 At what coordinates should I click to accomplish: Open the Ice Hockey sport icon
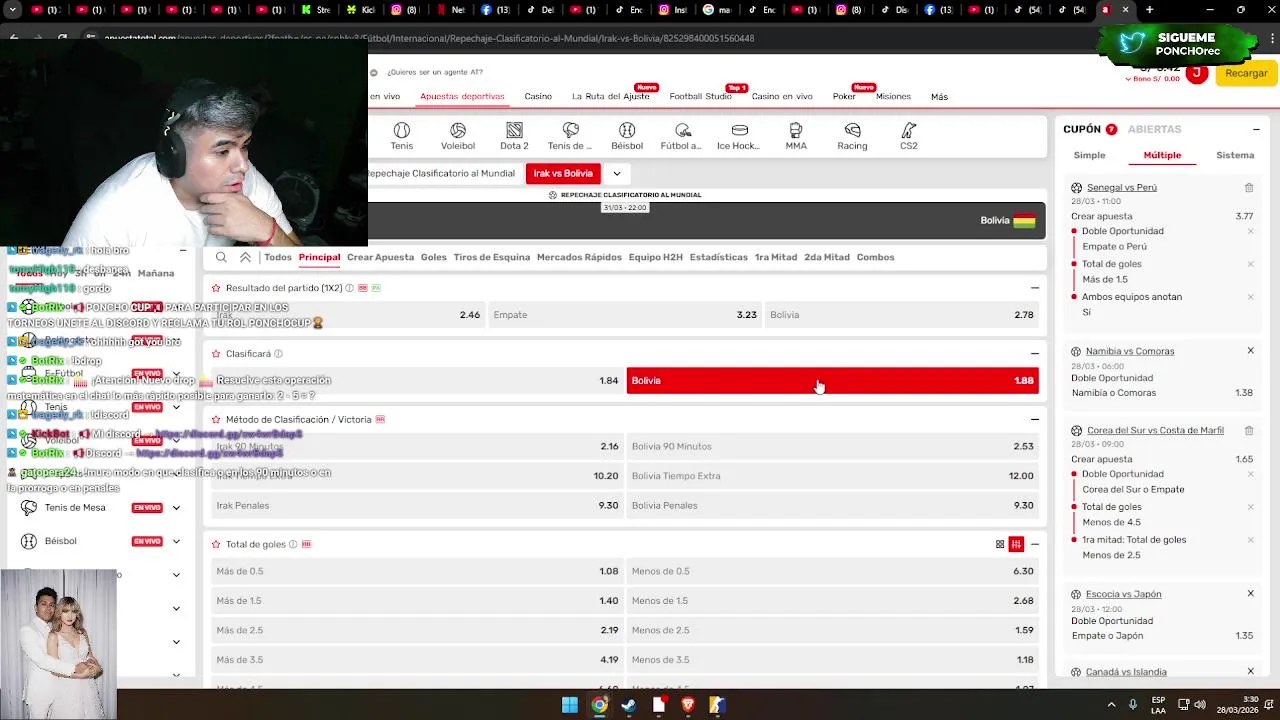point(739,136)
